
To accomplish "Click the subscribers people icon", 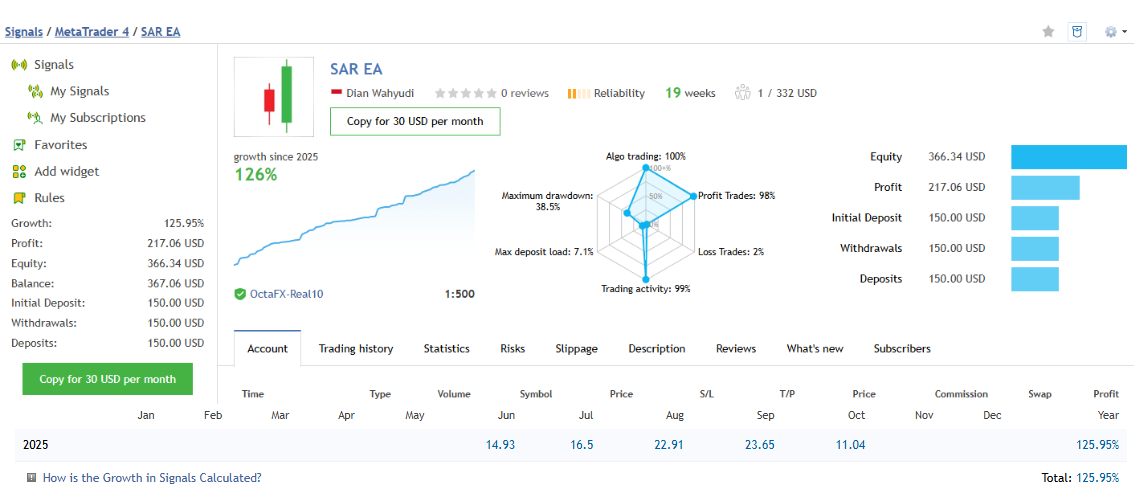I will point(742,93).
